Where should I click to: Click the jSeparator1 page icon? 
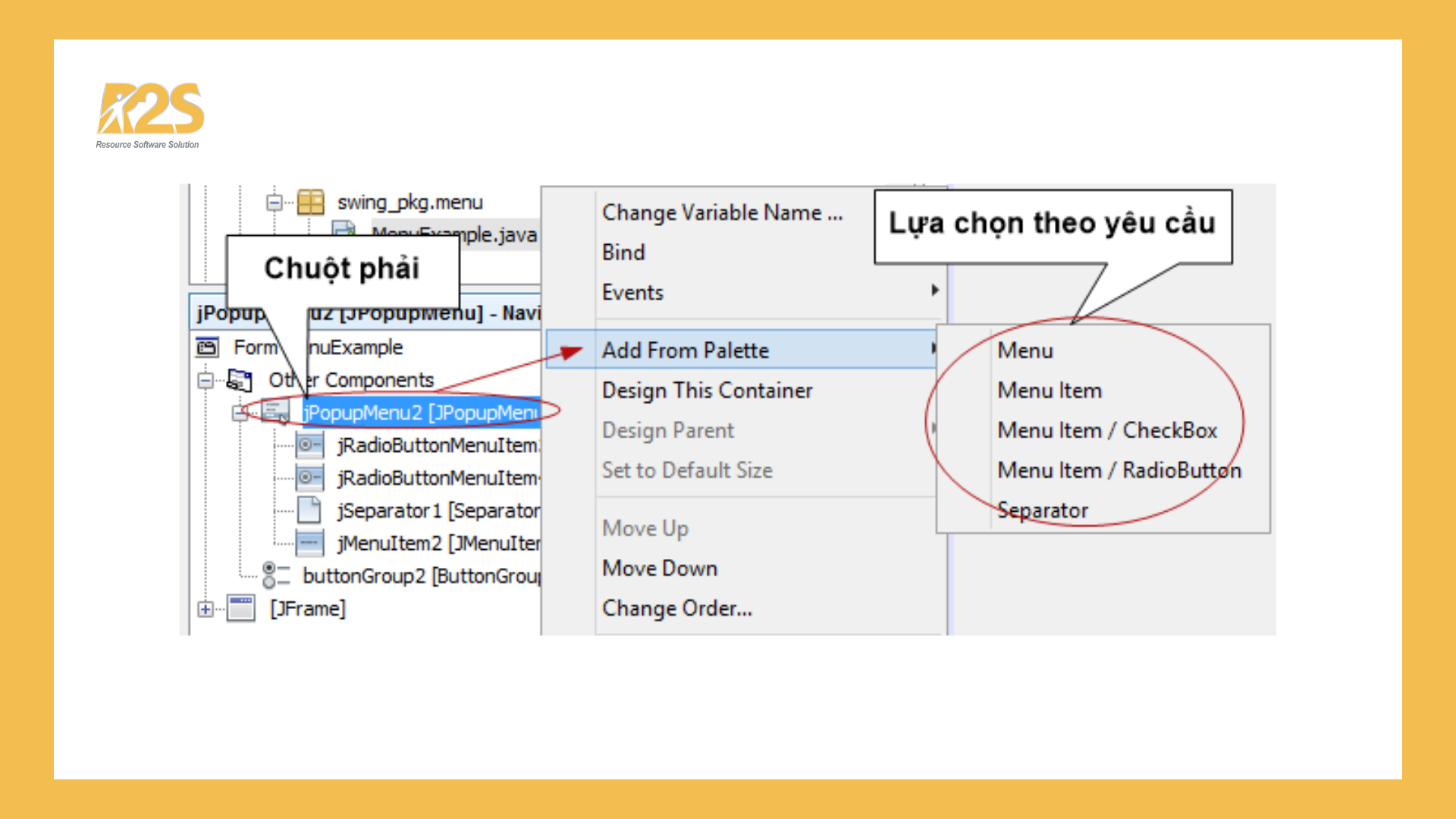pyautogui.click(x=309, y=510)
